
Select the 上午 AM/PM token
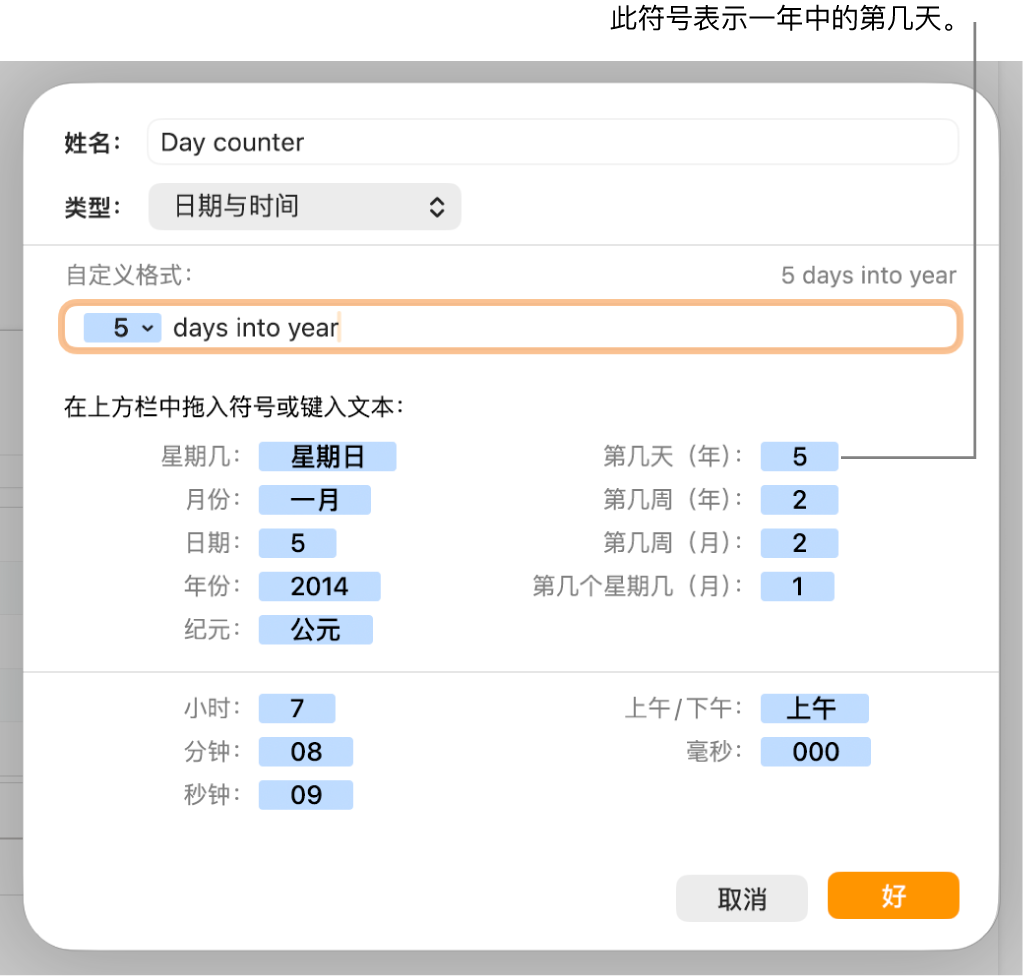pyautogui.click(x=815, y=708)
